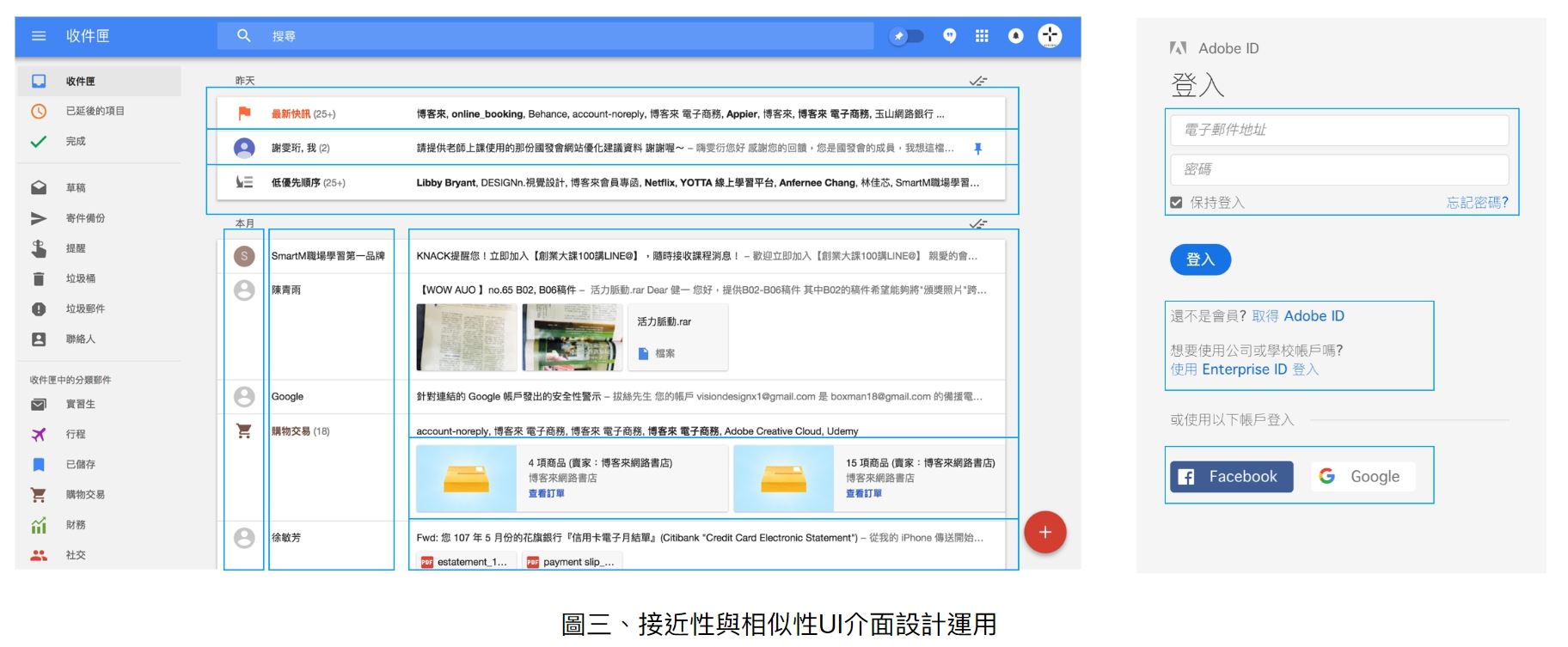Open the notifications bell icon
Image resolution: width=1568 pixels, height=647 pixels.
[x=1016, y=36]
